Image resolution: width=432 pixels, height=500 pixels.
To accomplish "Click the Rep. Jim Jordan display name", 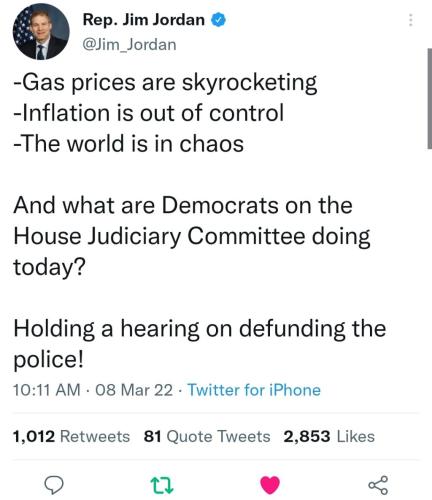I will coord(143,20).
